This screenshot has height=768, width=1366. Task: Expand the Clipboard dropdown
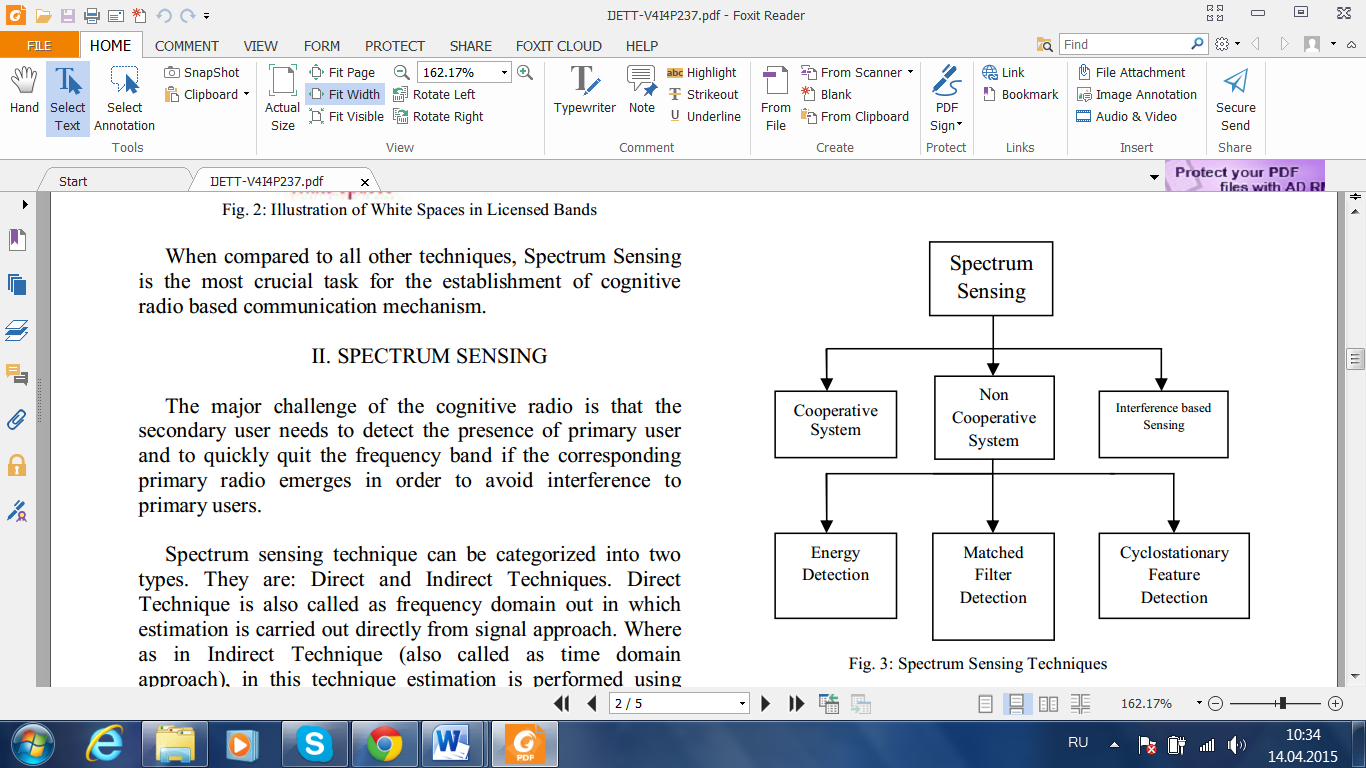point(246,94)
